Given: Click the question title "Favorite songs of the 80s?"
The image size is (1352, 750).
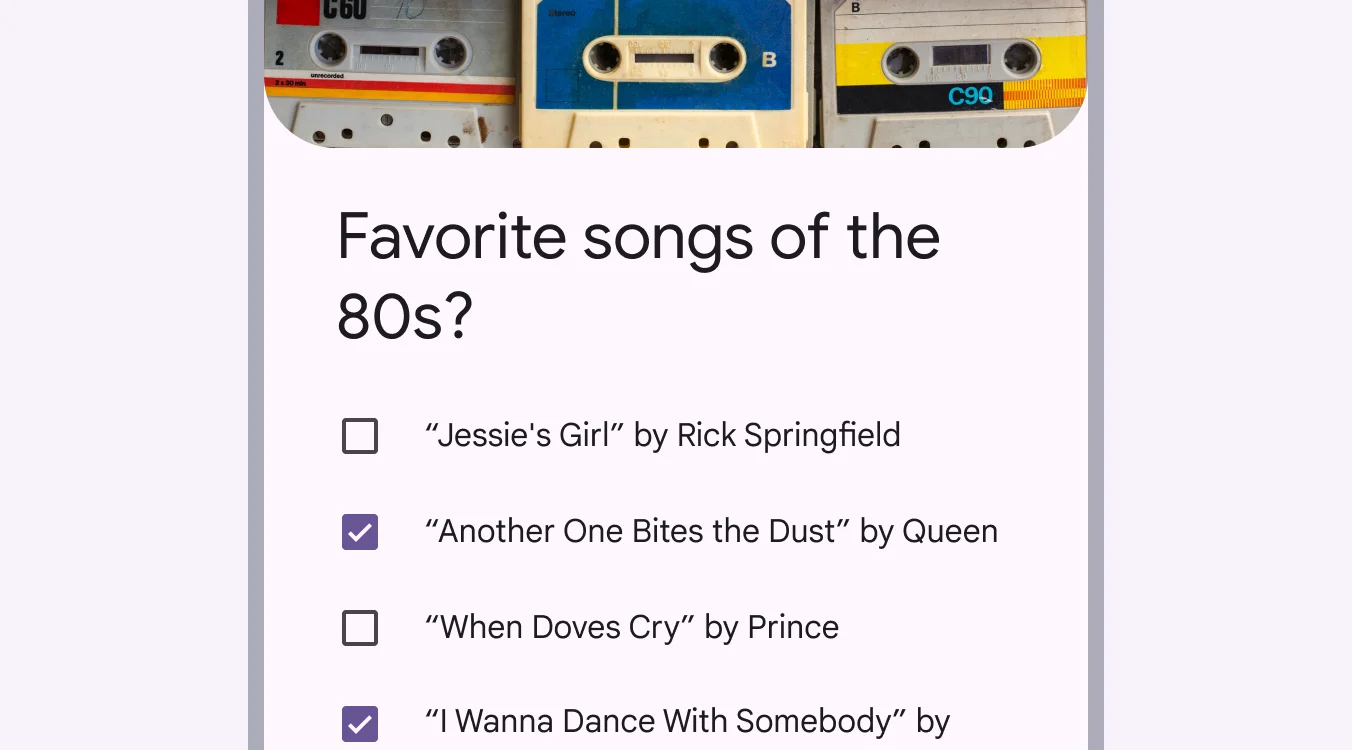Looking at the screenshot, I should pos(638,275).
